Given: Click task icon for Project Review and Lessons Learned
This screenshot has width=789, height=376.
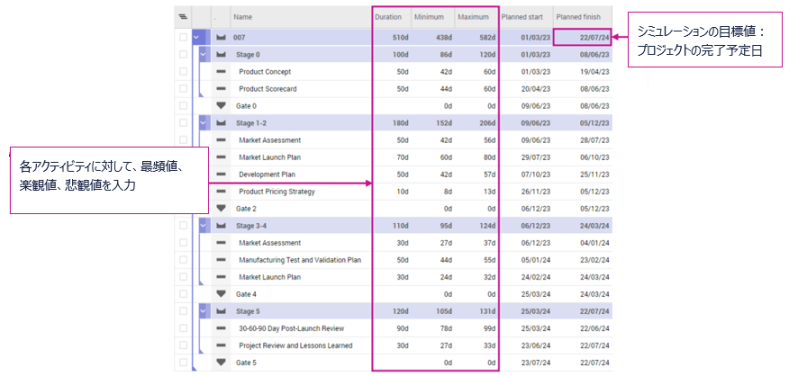Looking at the screenshot, I should tap(221, 345).
